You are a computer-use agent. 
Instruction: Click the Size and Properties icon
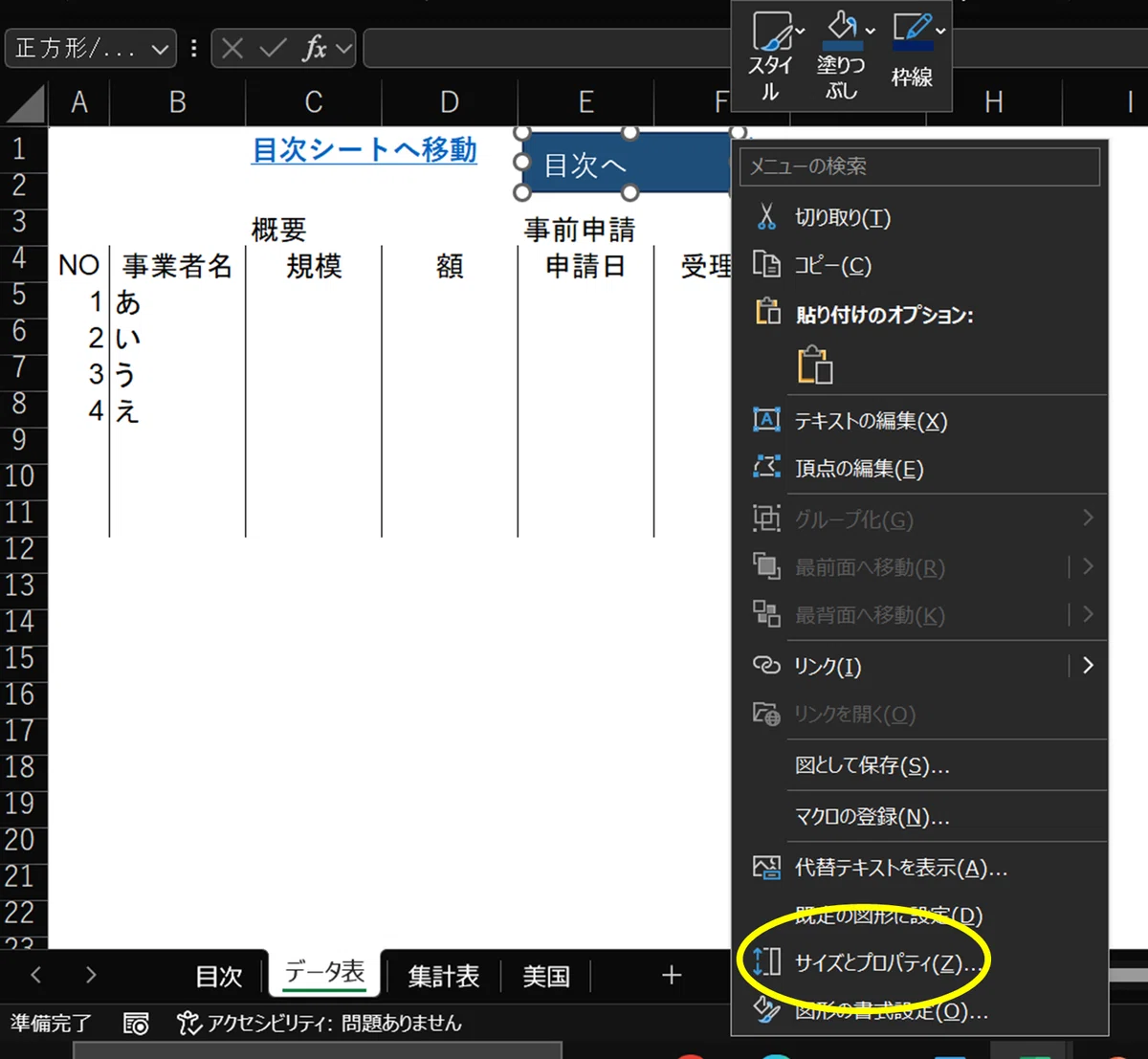(x=766, y=962)
